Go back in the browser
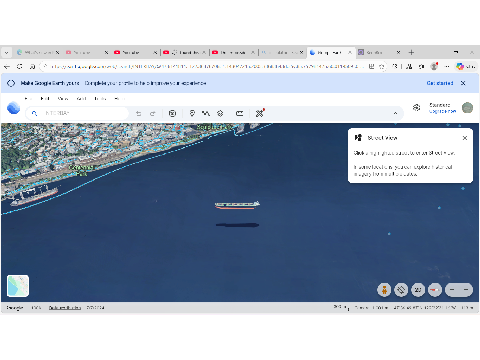This screenshot has width=480, height=360. click(x=7, y=67)
